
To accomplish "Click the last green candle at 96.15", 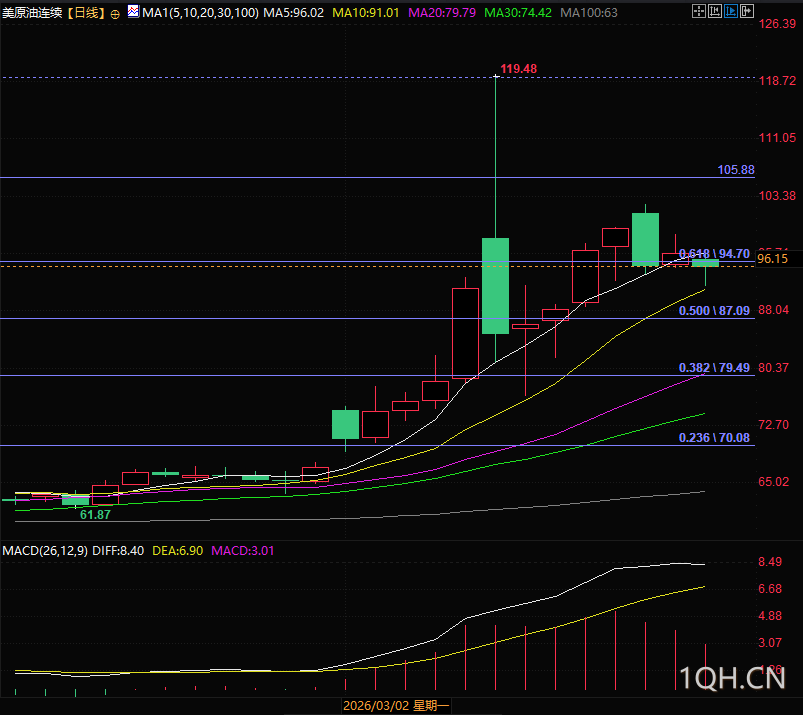I will pos(705,263).
